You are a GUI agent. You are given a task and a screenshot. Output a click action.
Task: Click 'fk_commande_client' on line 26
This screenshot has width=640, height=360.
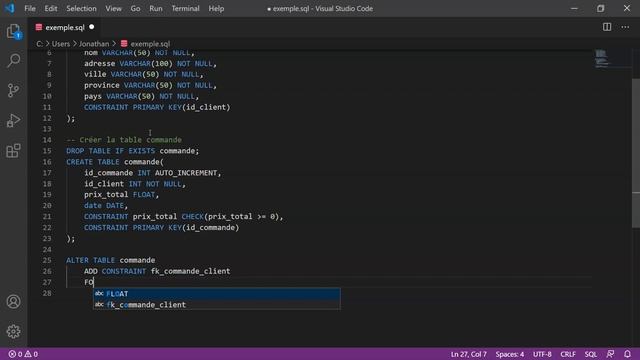tap(190, 271)
